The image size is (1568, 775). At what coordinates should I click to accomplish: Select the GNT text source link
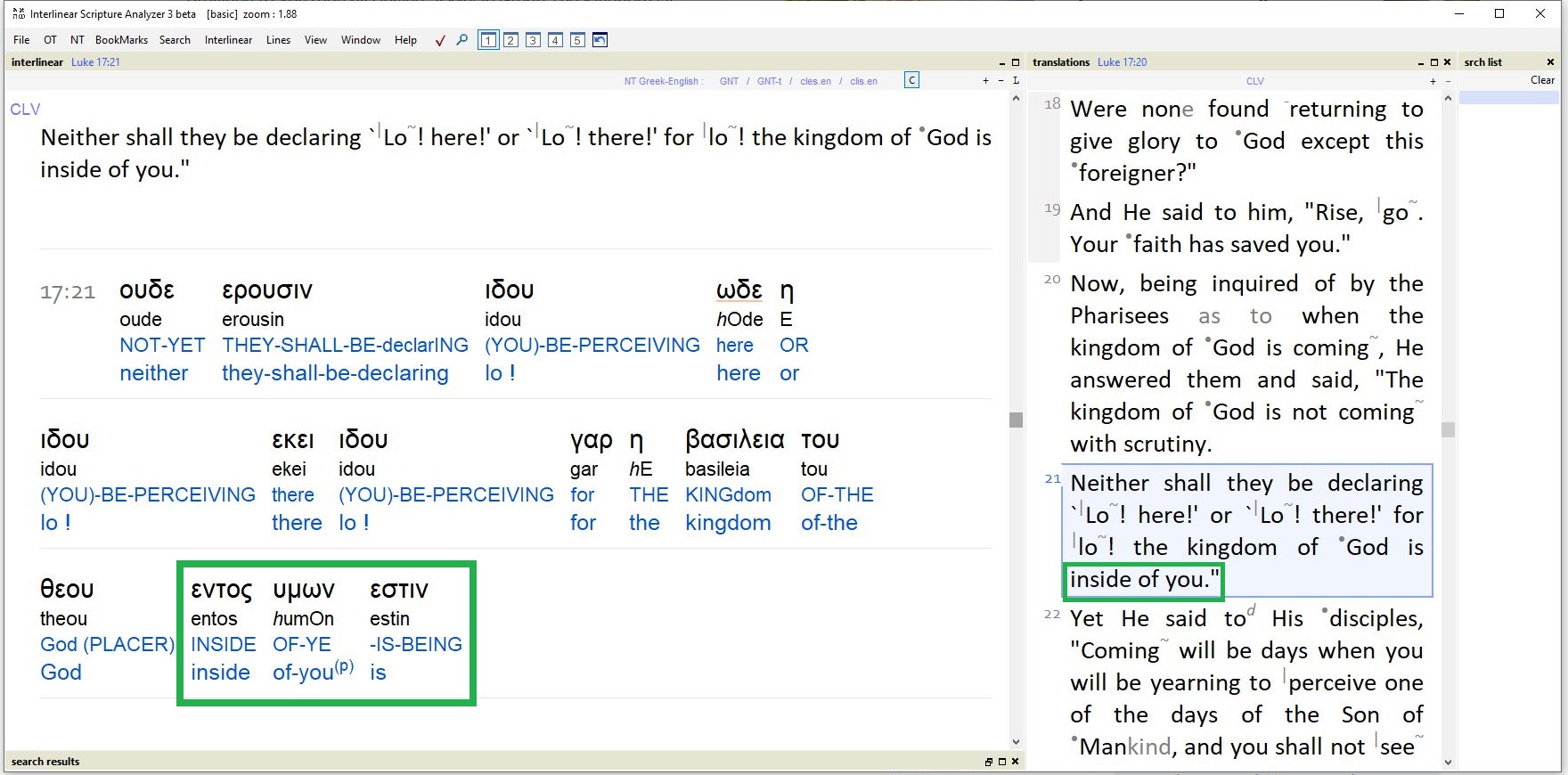point(729,81)
